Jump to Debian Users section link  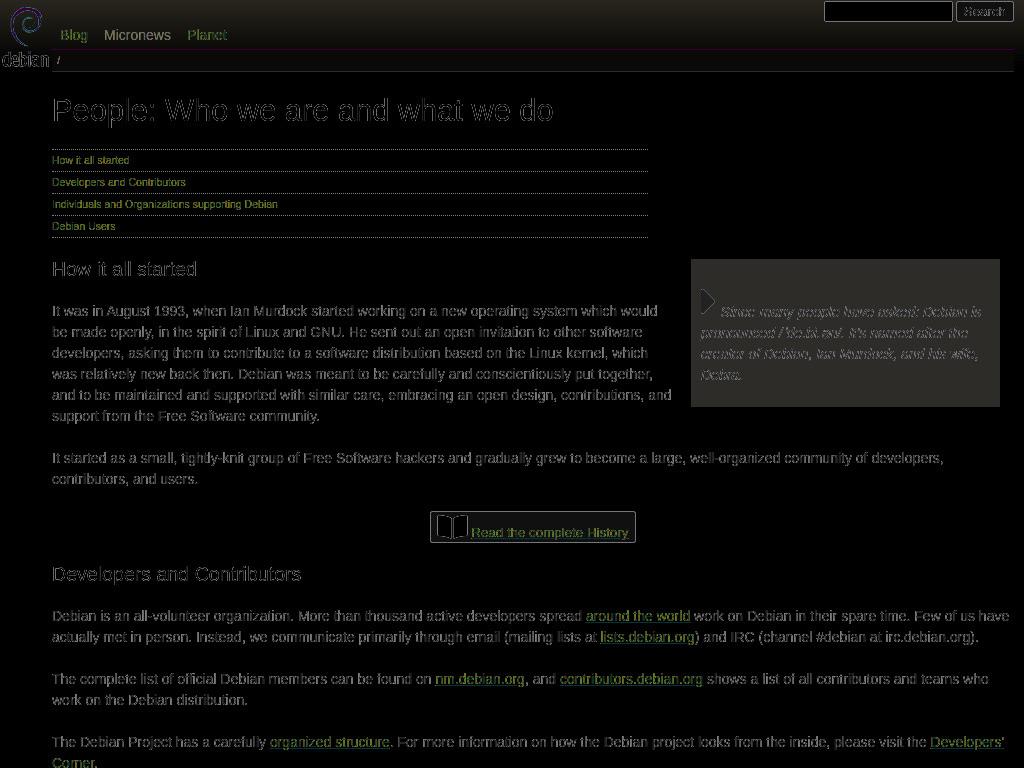click(84, 226)
